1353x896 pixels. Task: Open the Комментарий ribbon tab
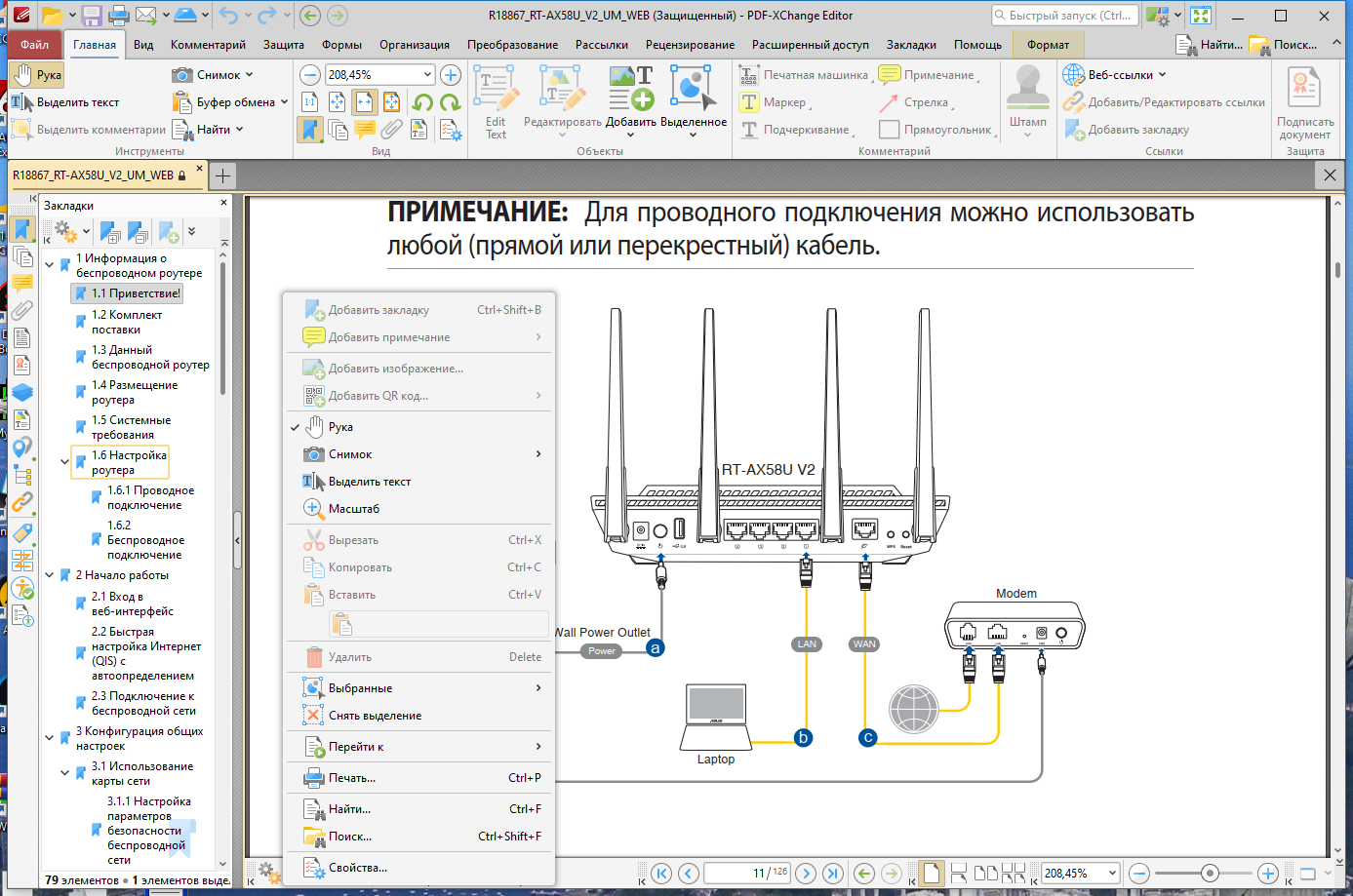208,45
